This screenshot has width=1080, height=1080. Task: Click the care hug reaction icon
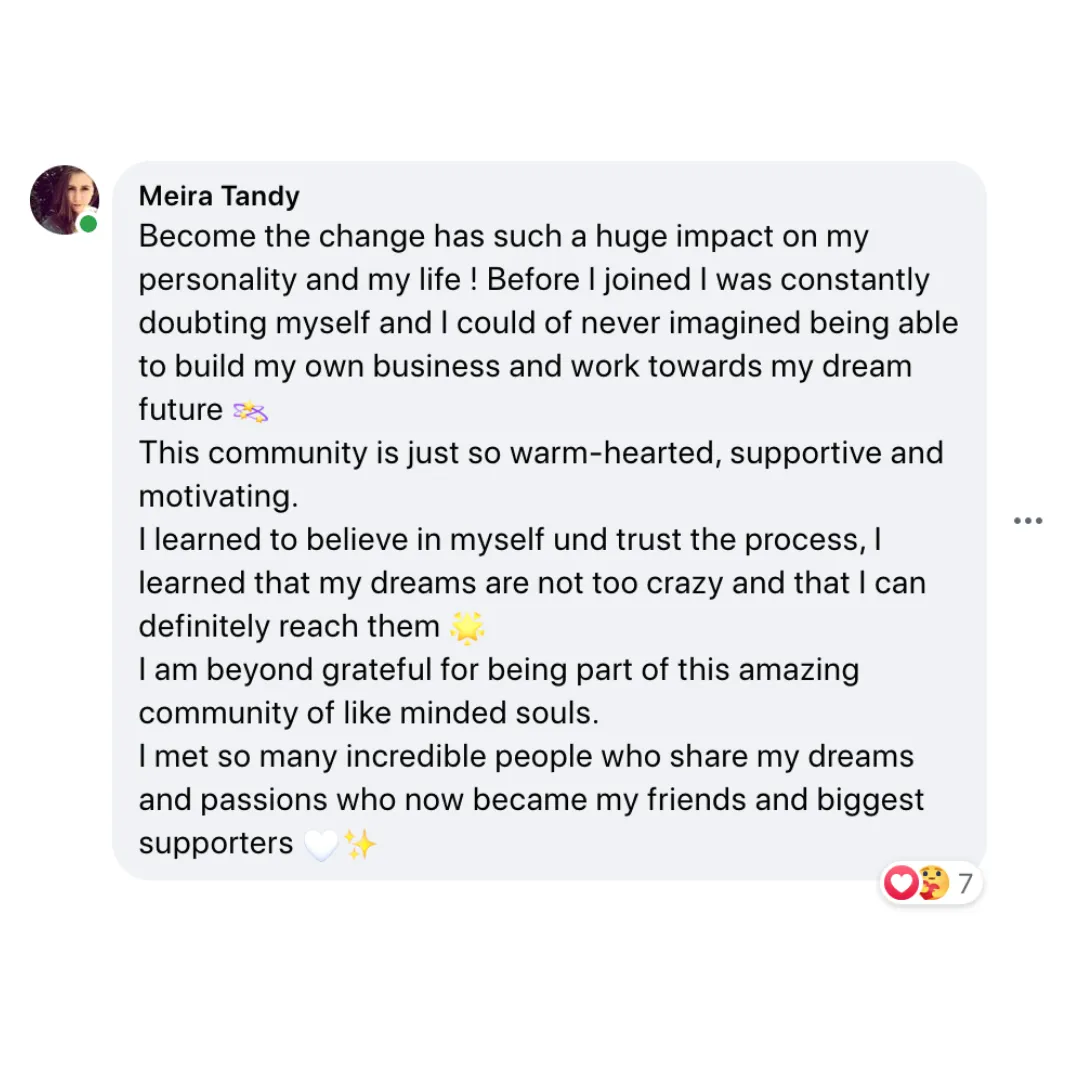933,882
